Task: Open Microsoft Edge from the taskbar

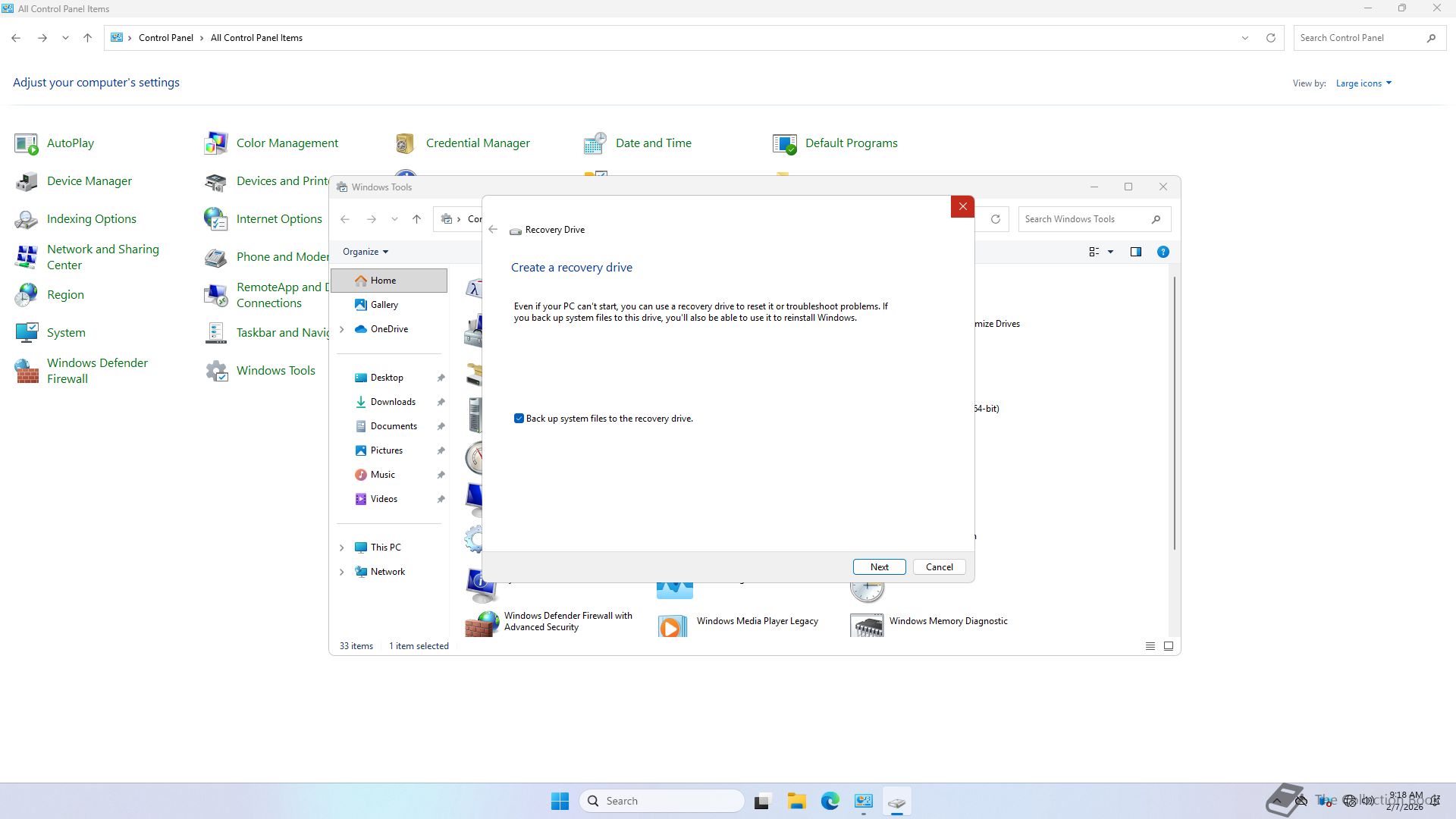Action: coord(830,801)
